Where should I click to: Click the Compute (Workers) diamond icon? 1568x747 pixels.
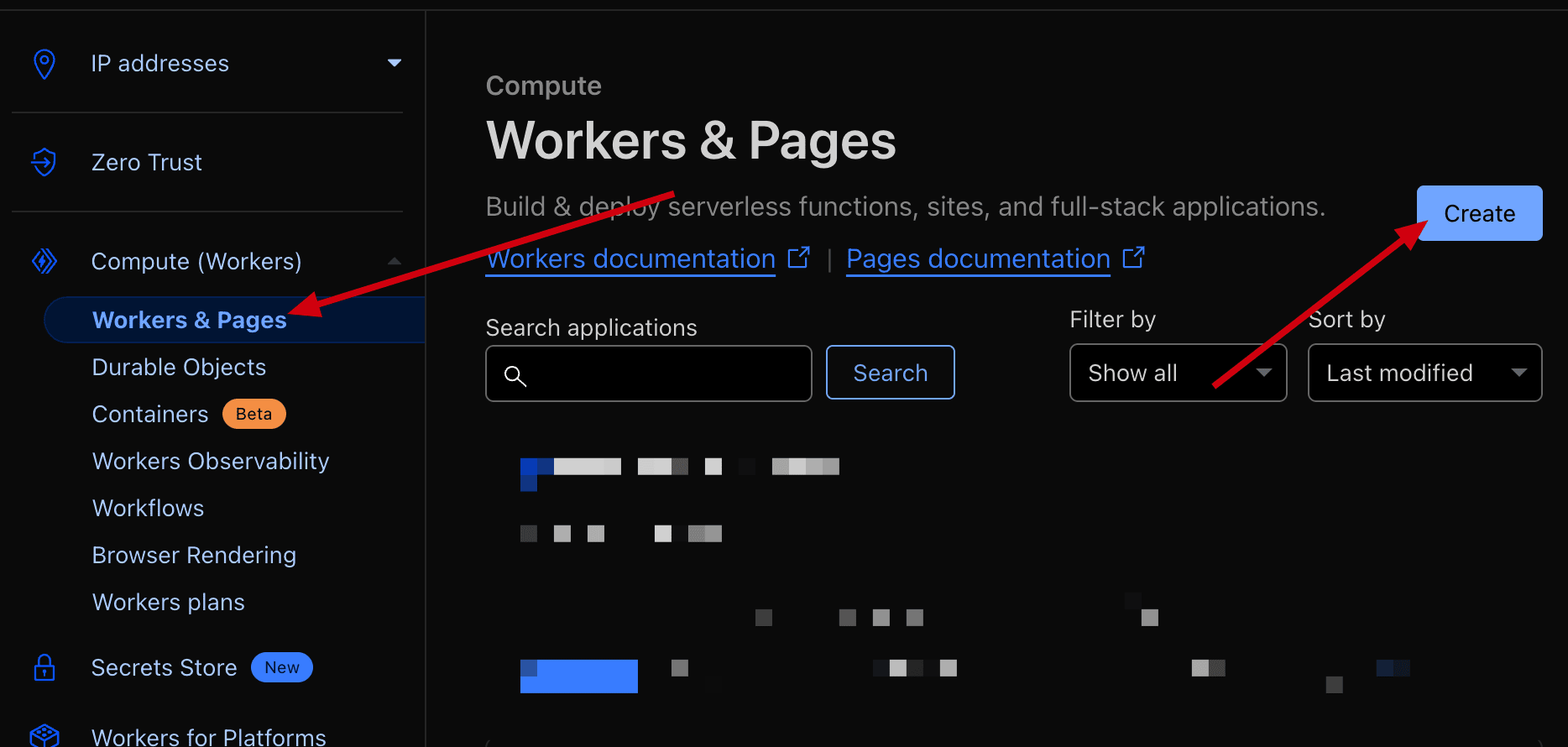coord(44,261)
